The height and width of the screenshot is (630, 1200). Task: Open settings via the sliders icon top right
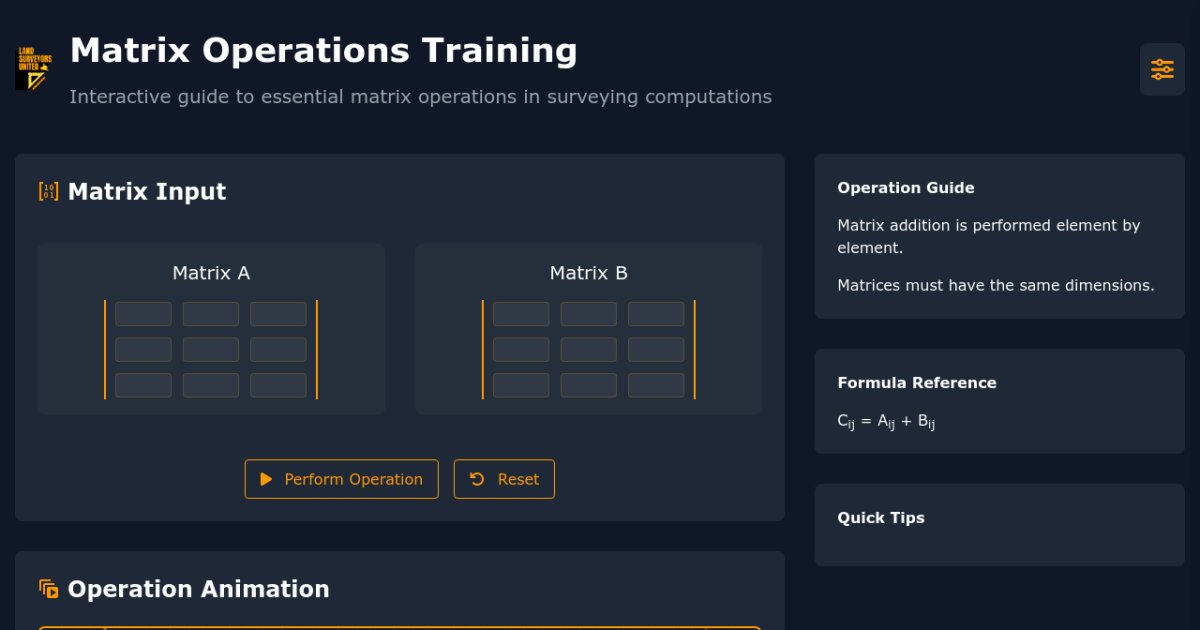[1161, 68]
